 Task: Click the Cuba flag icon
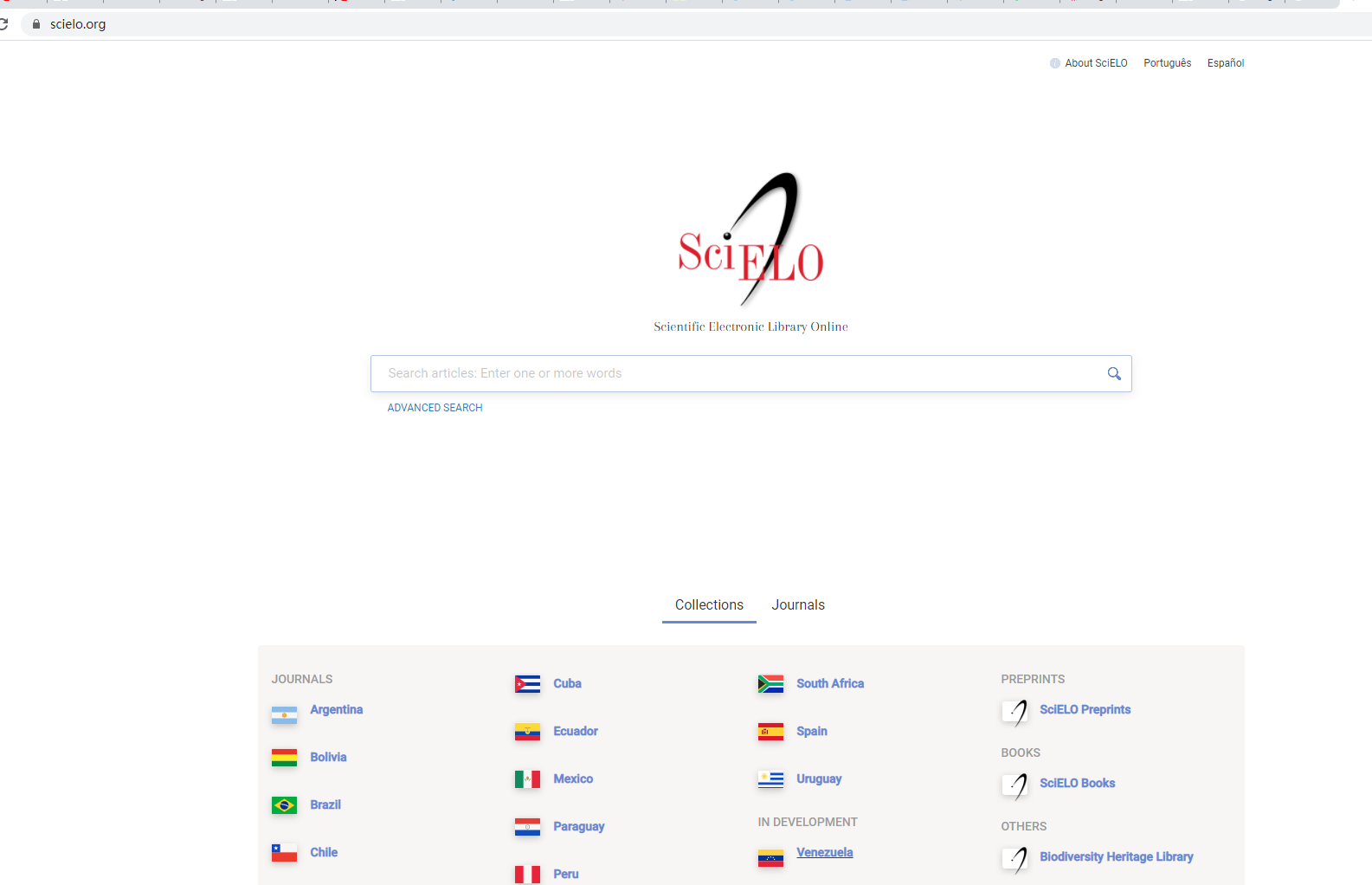click(527, 684)
